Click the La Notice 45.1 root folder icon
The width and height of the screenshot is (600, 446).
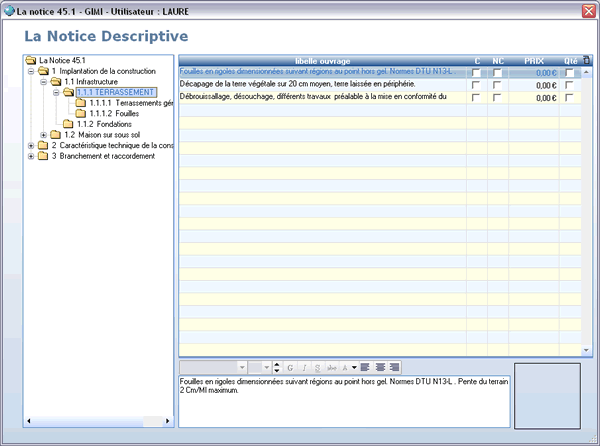pyautogui.click(x=31, y=60)
